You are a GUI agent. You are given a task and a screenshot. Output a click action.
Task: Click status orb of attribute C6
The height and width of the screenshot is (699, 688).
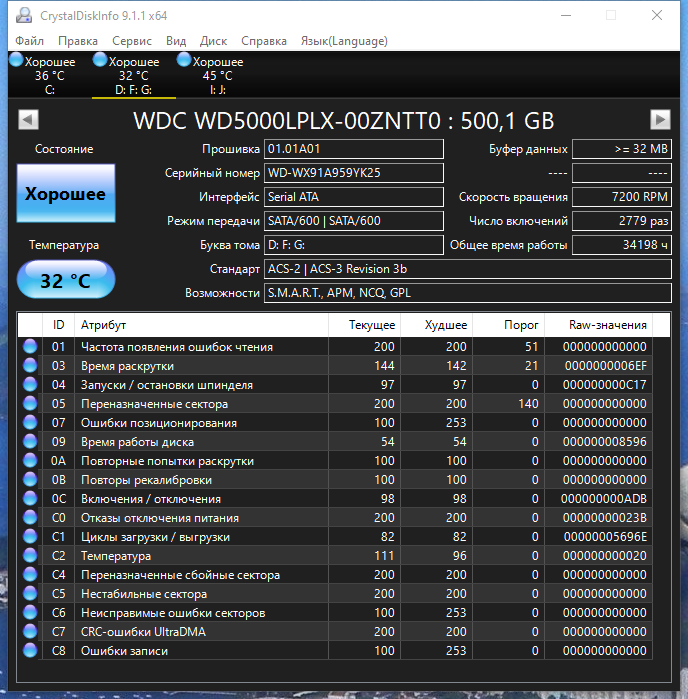[30, 613]
